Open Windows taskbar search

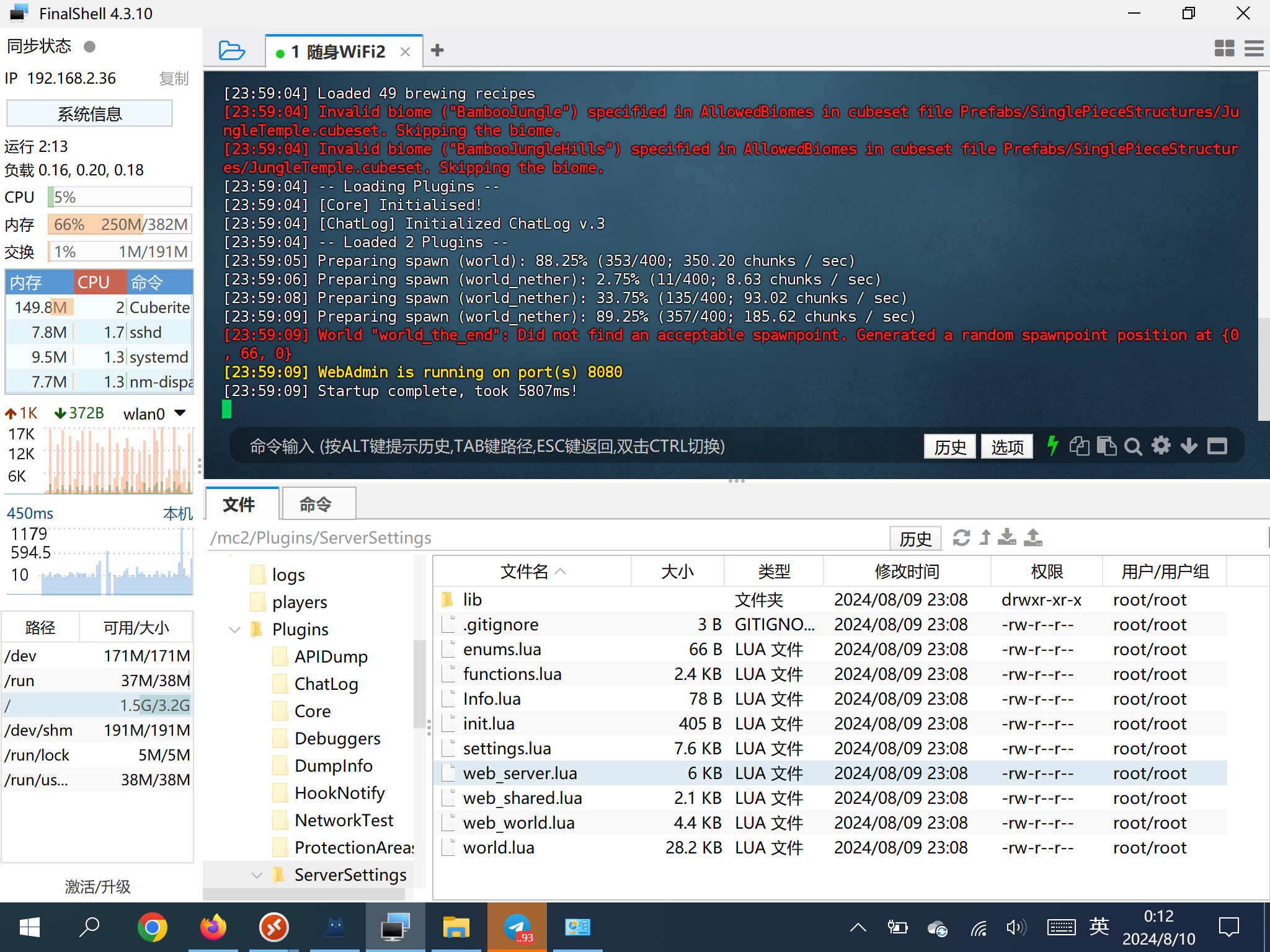pos(90,927)
